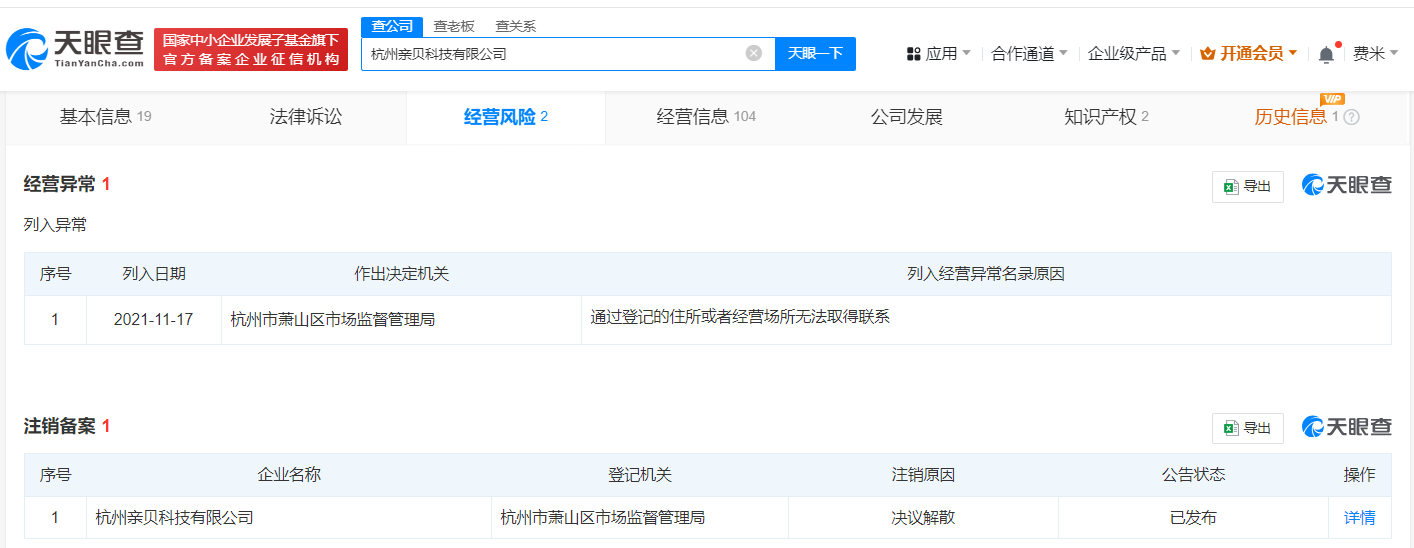
Task: Click the 公告状态 column header
Action: coord(1193,475)
